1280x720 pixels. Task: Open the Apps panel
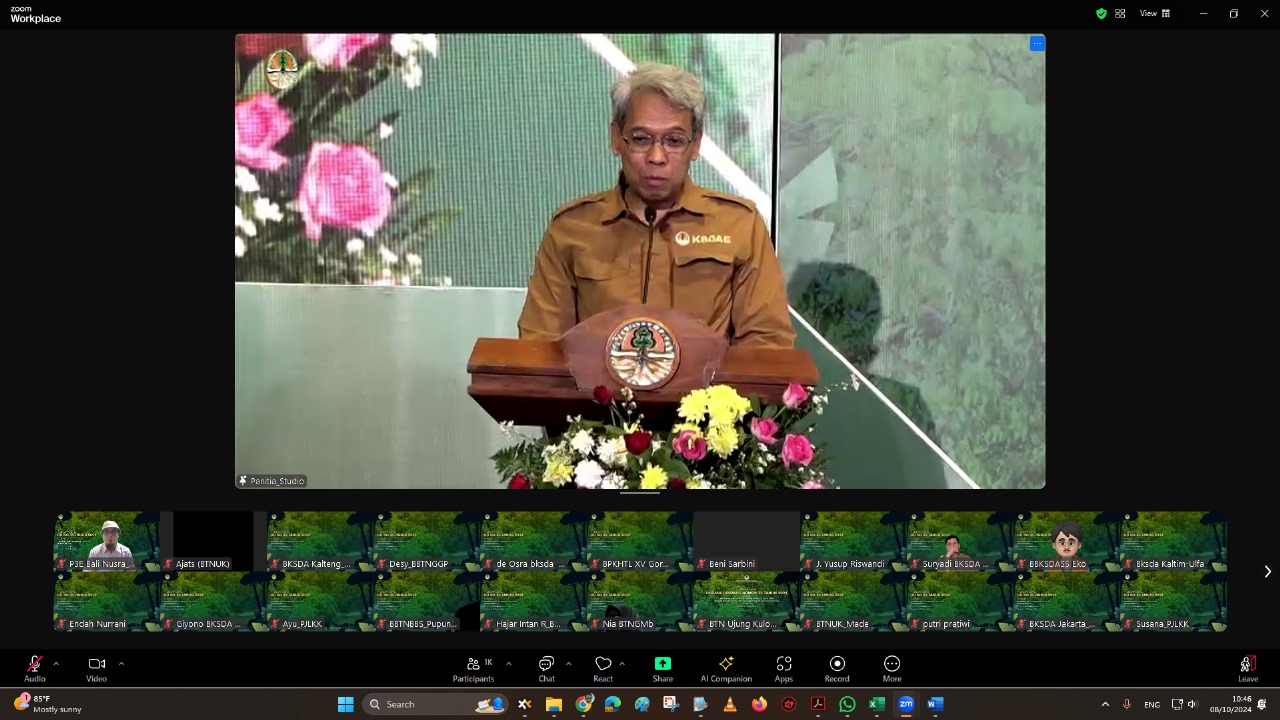pyautogui.click(x=784, y=668)
